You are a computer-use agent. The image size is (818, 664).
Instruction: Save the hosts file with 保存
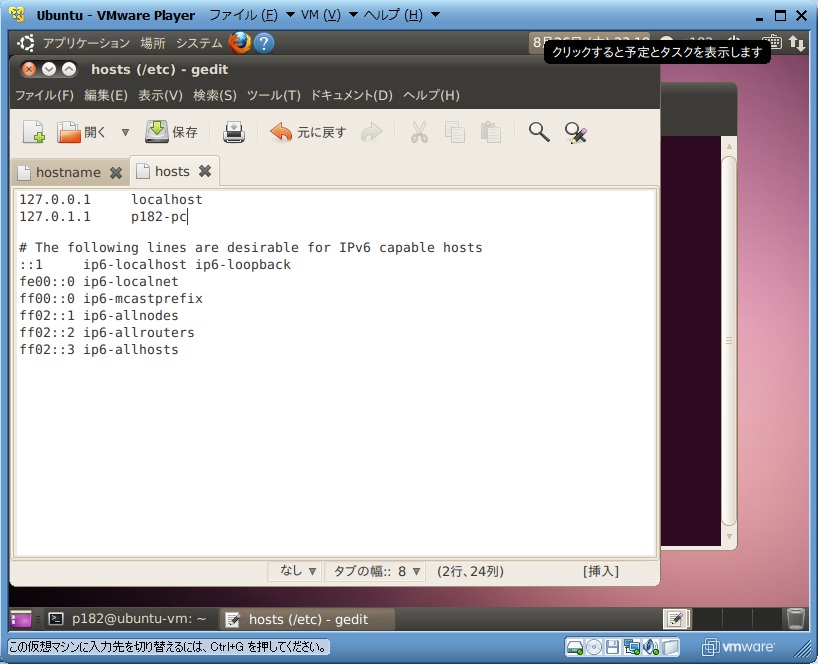[171, 132]
